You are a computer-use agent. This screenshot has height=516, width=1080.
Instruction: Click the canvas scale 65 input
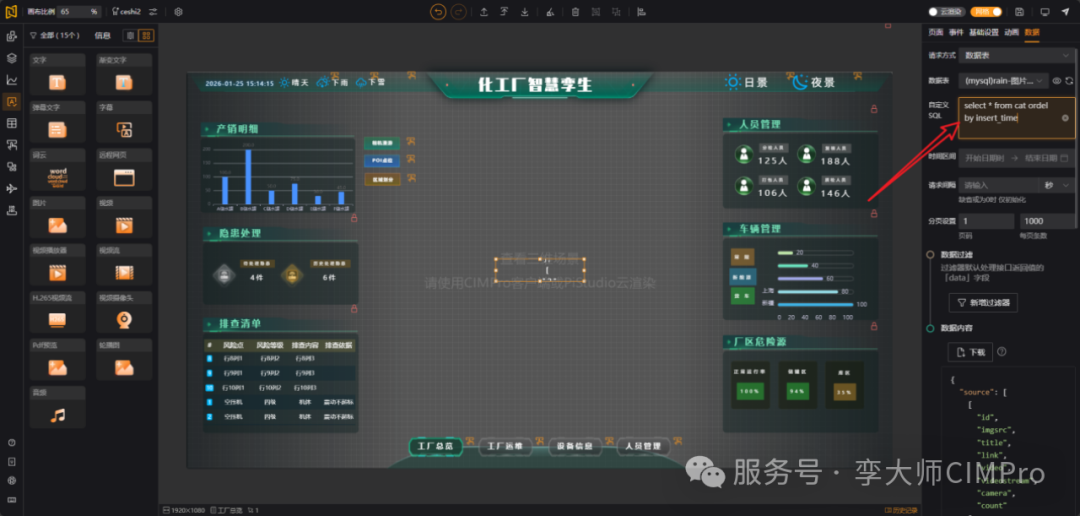click(x=72, y=12)
